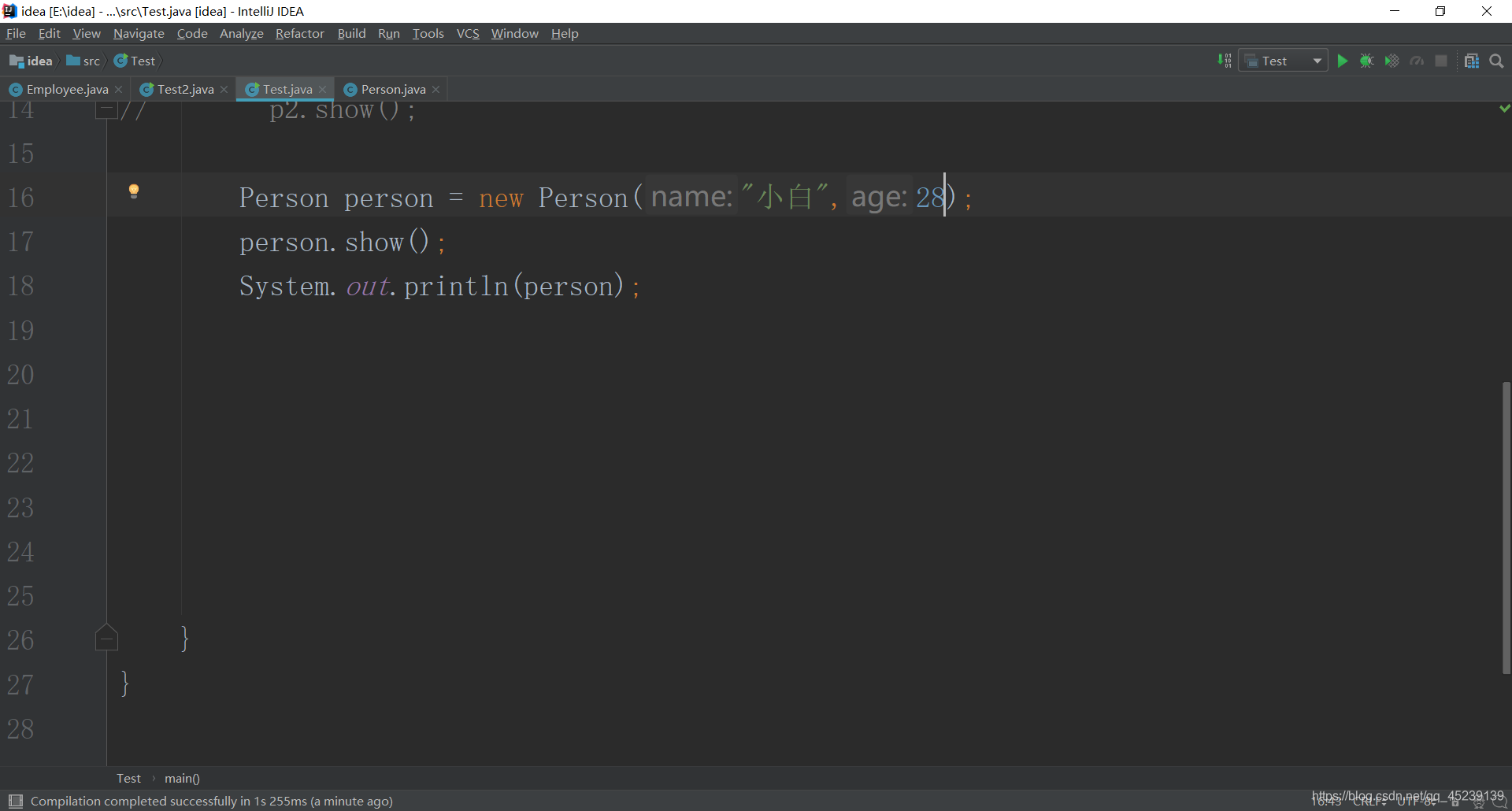The height and width of the screenshot is (811, 1512).
Task: Click the editor vertical scrollbar thumb
Action: pos(1506,528)
